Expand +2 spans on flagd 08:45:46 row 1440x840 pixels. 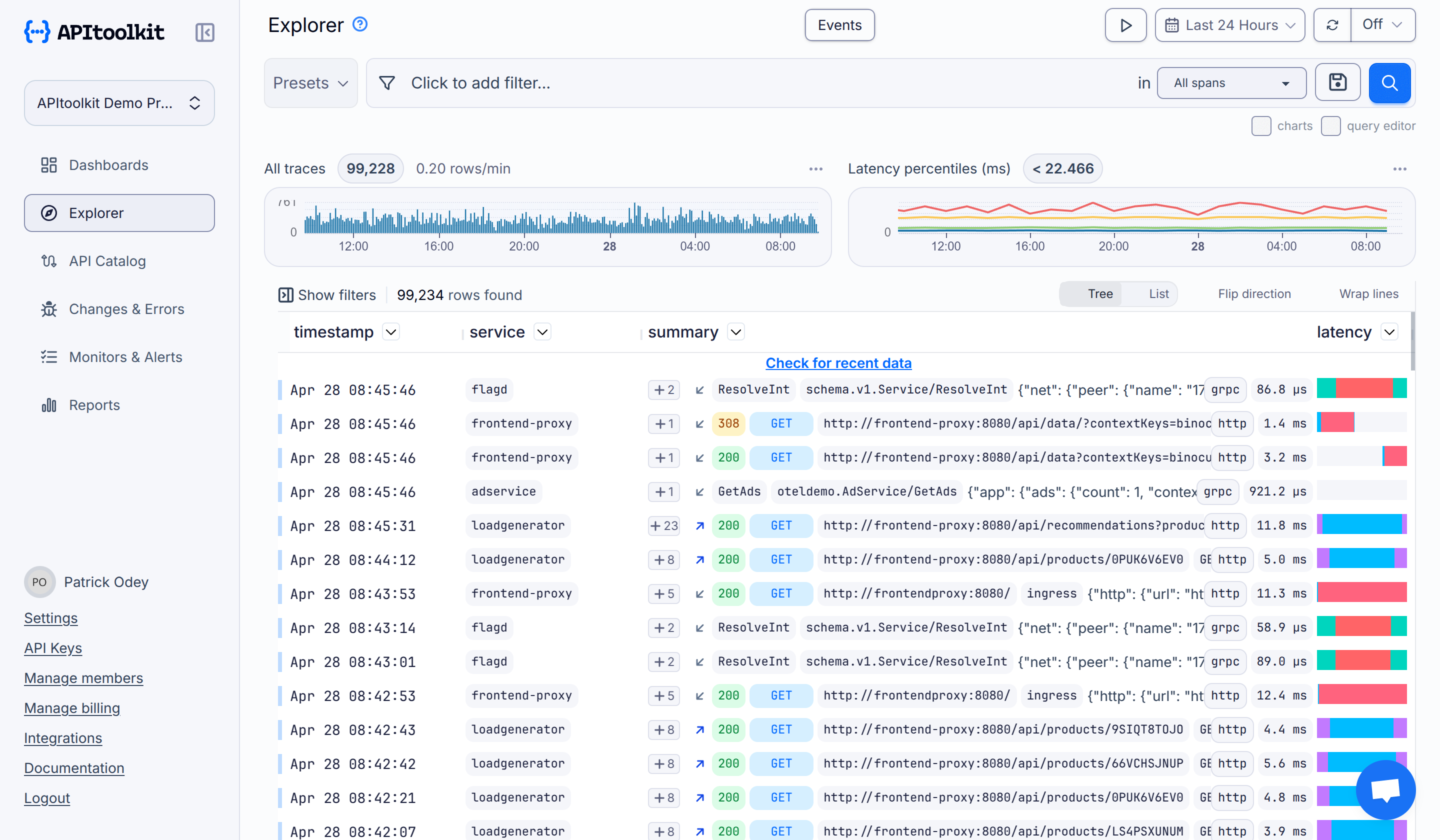click(x=664, y=389)
